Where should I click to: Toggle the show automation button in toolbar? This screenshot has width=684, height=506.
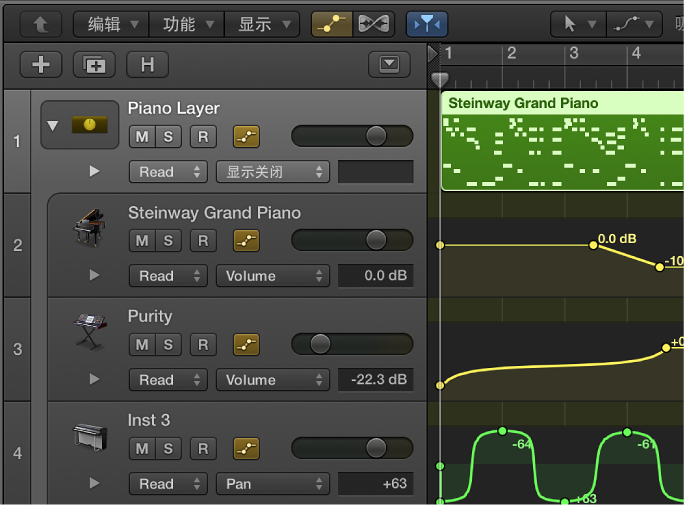tap(332, 24)
